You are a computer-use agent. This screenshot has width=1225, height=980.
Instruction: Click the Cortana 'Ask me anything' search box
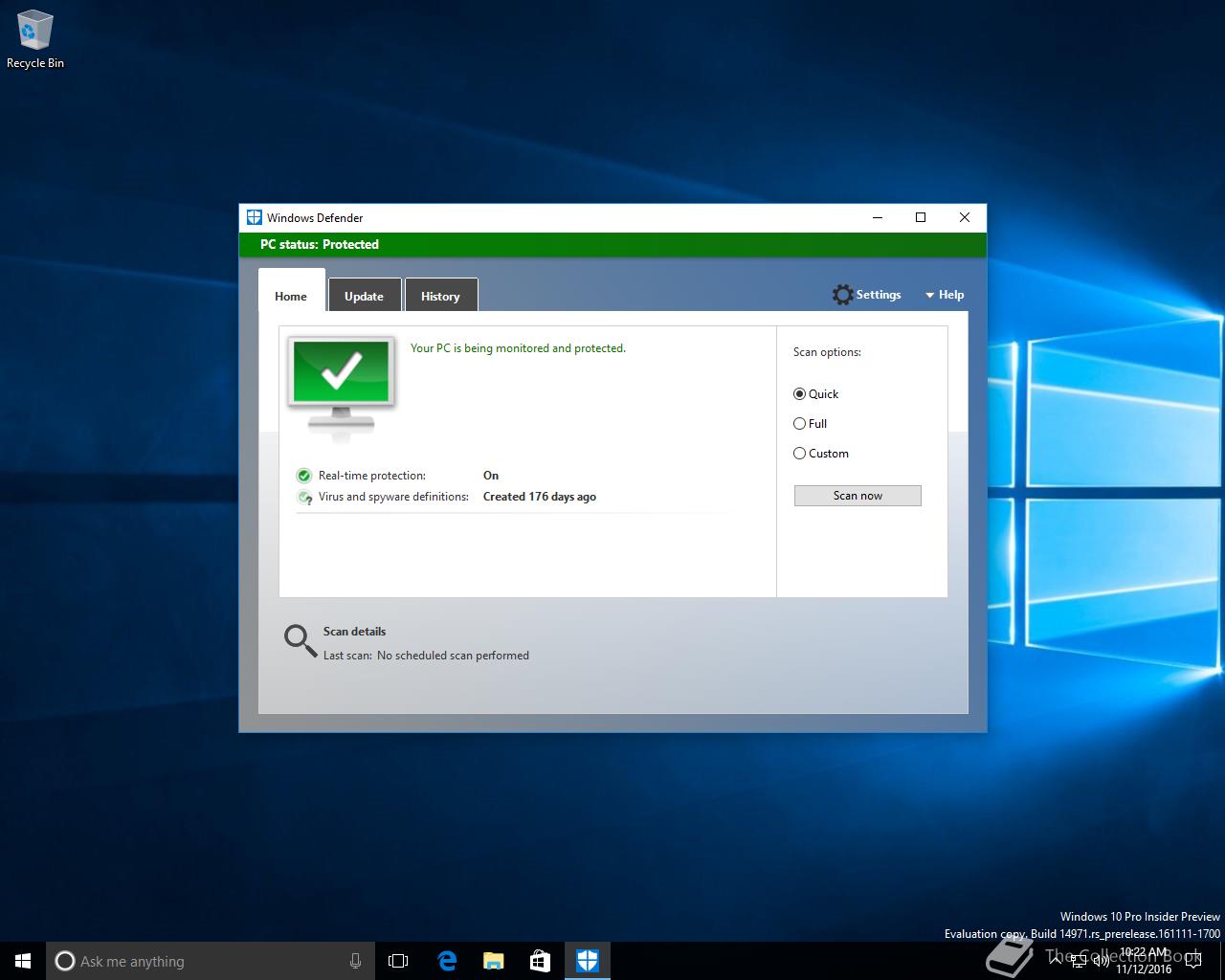pyautogui.click(x=211, y=961)
